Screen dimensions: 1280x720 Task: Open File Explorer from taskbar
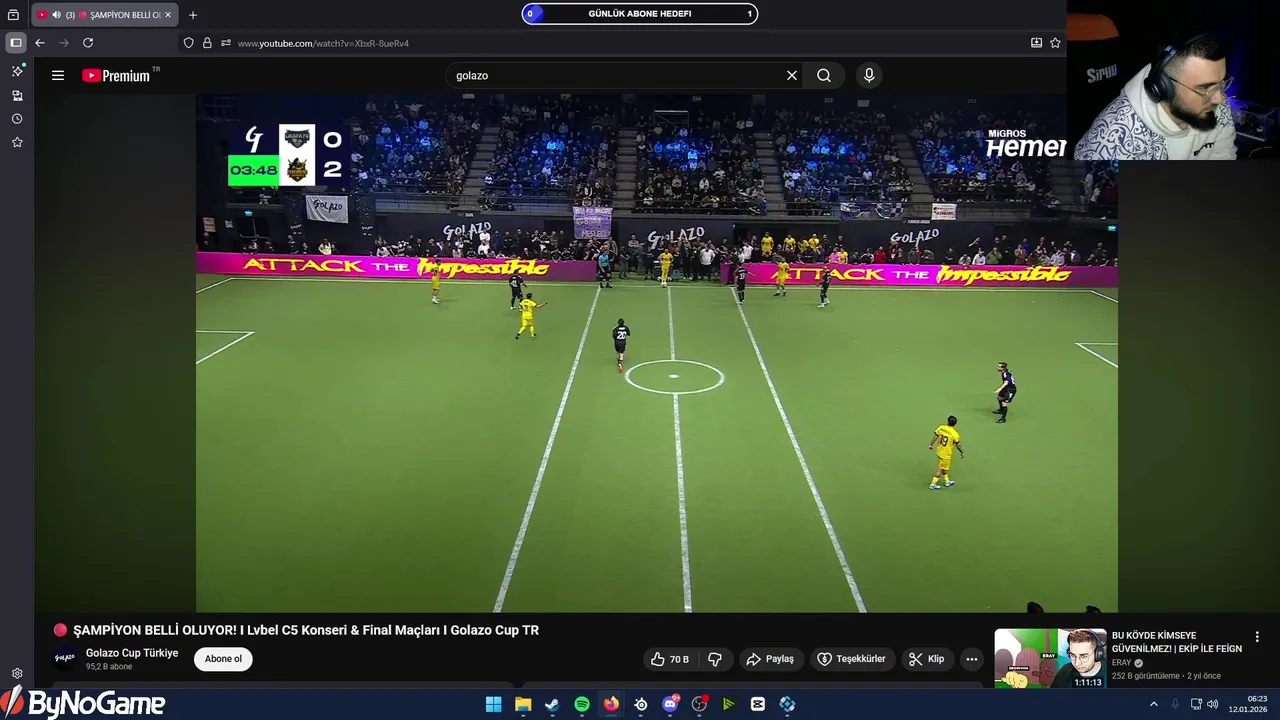523,704
